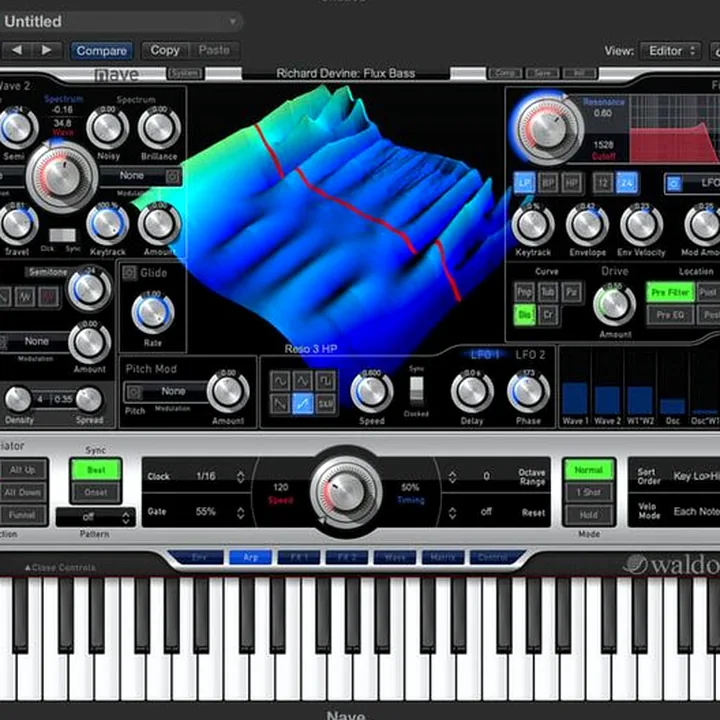
Task: Click the LFO Phase knob
Action: point(528,392)
